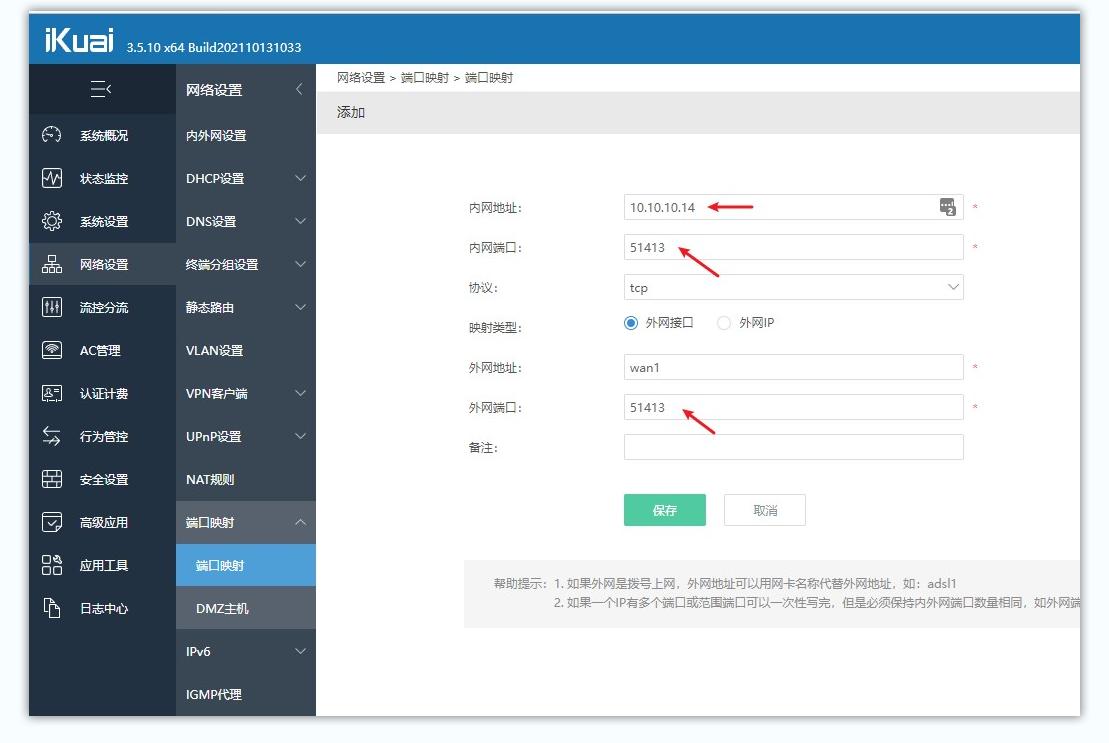Screen dimensions: 1109x743
Task: Open 安全设置 firewall icon
Action: tap(53, 479)
